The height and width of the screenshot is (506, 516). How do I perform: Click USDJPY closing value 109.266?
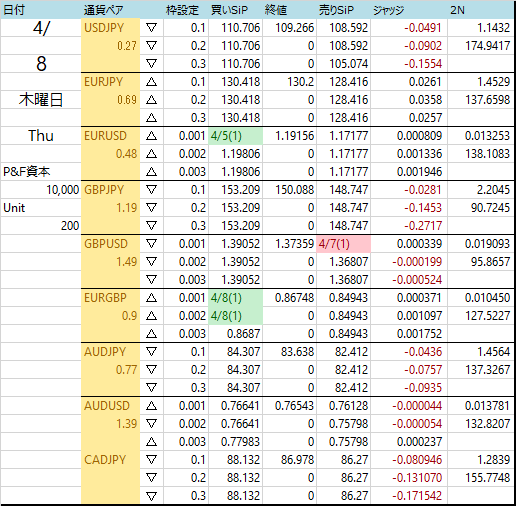click(x=295, y=28)
